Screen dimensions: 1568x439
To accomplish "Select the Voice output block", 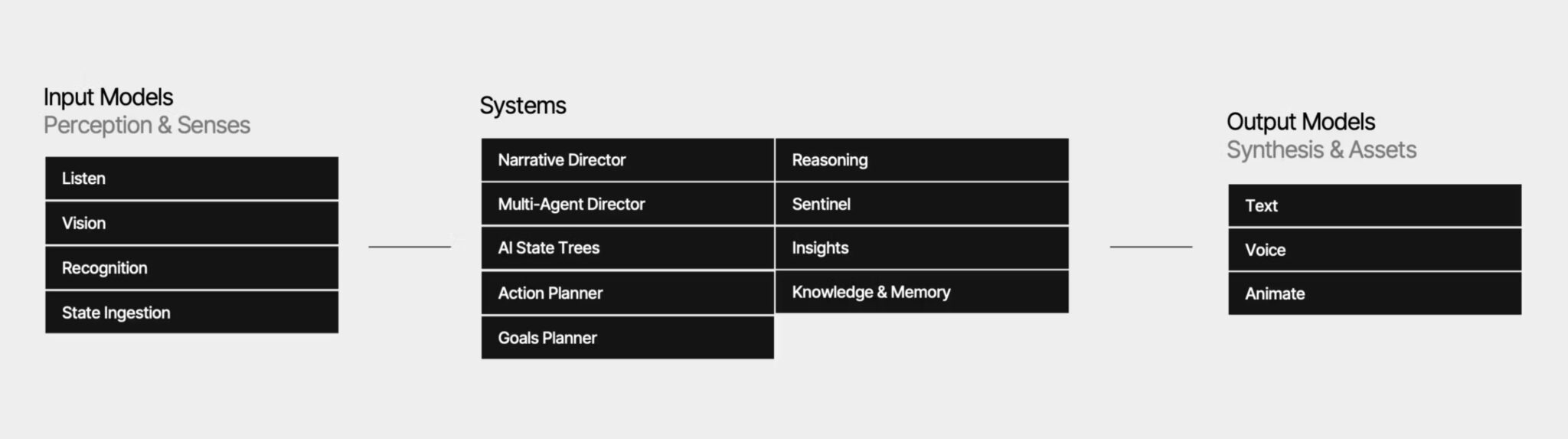I will [1374, 250].
